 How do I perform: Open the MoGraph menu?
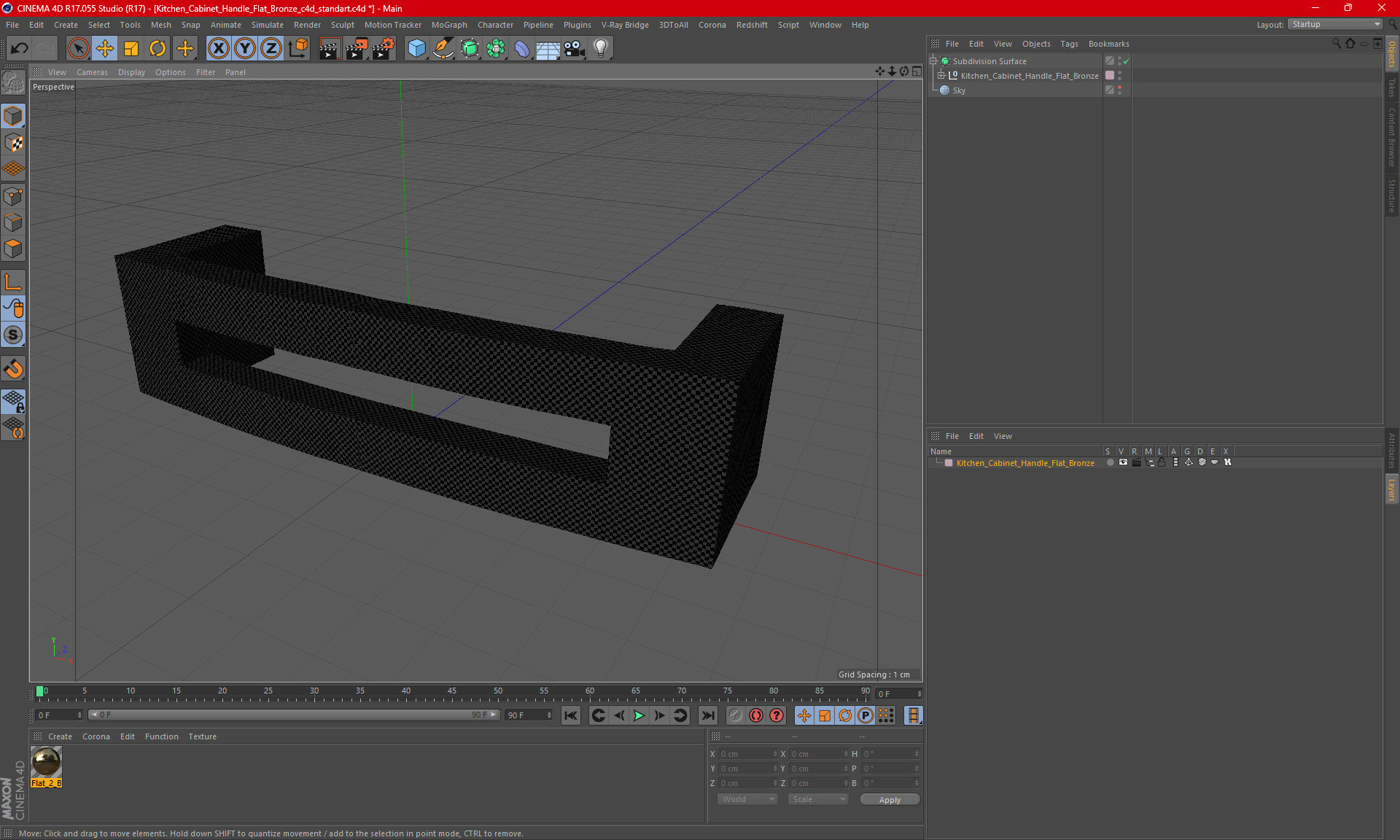coord(449,25)
